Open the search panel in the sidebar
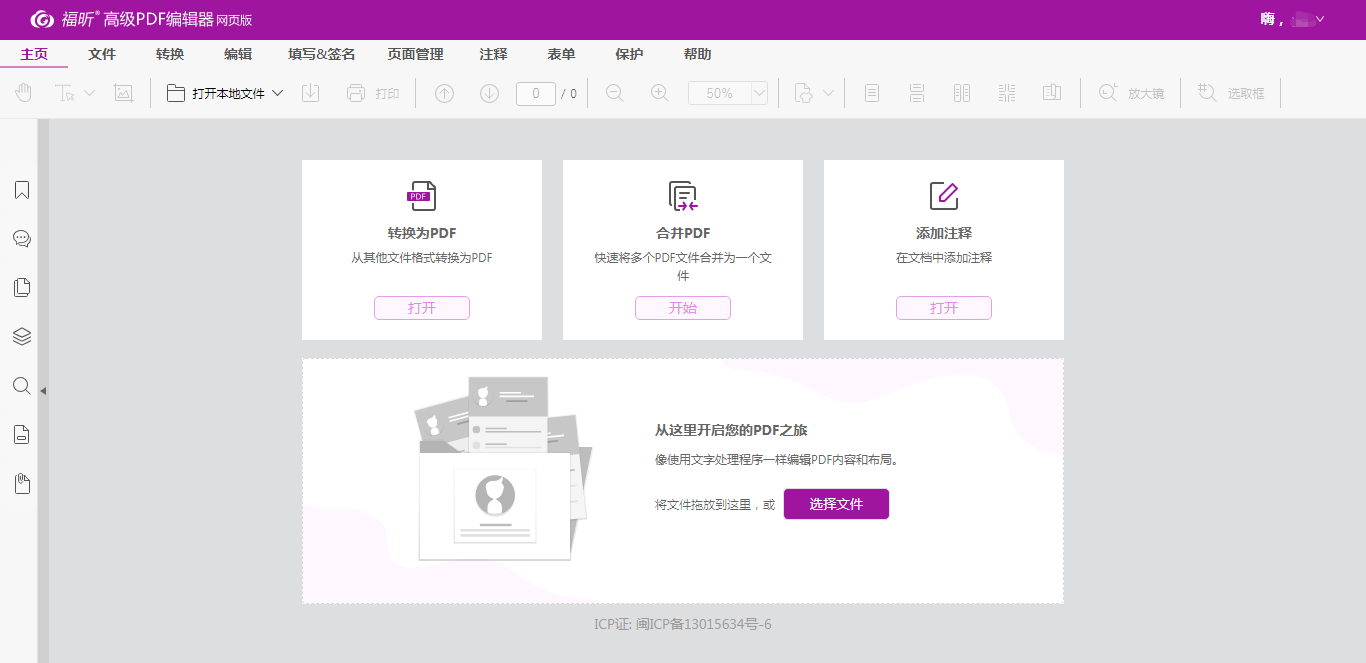 (x=21, y=386)
